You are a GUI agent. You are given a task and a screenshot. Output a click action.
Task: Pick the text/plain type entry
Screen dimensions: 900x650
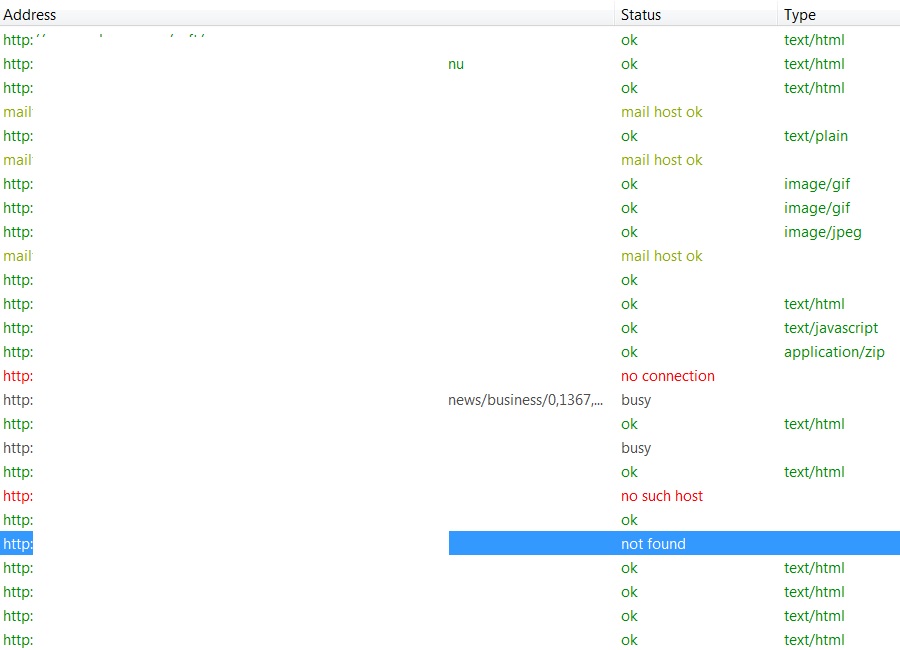point(815,136)
